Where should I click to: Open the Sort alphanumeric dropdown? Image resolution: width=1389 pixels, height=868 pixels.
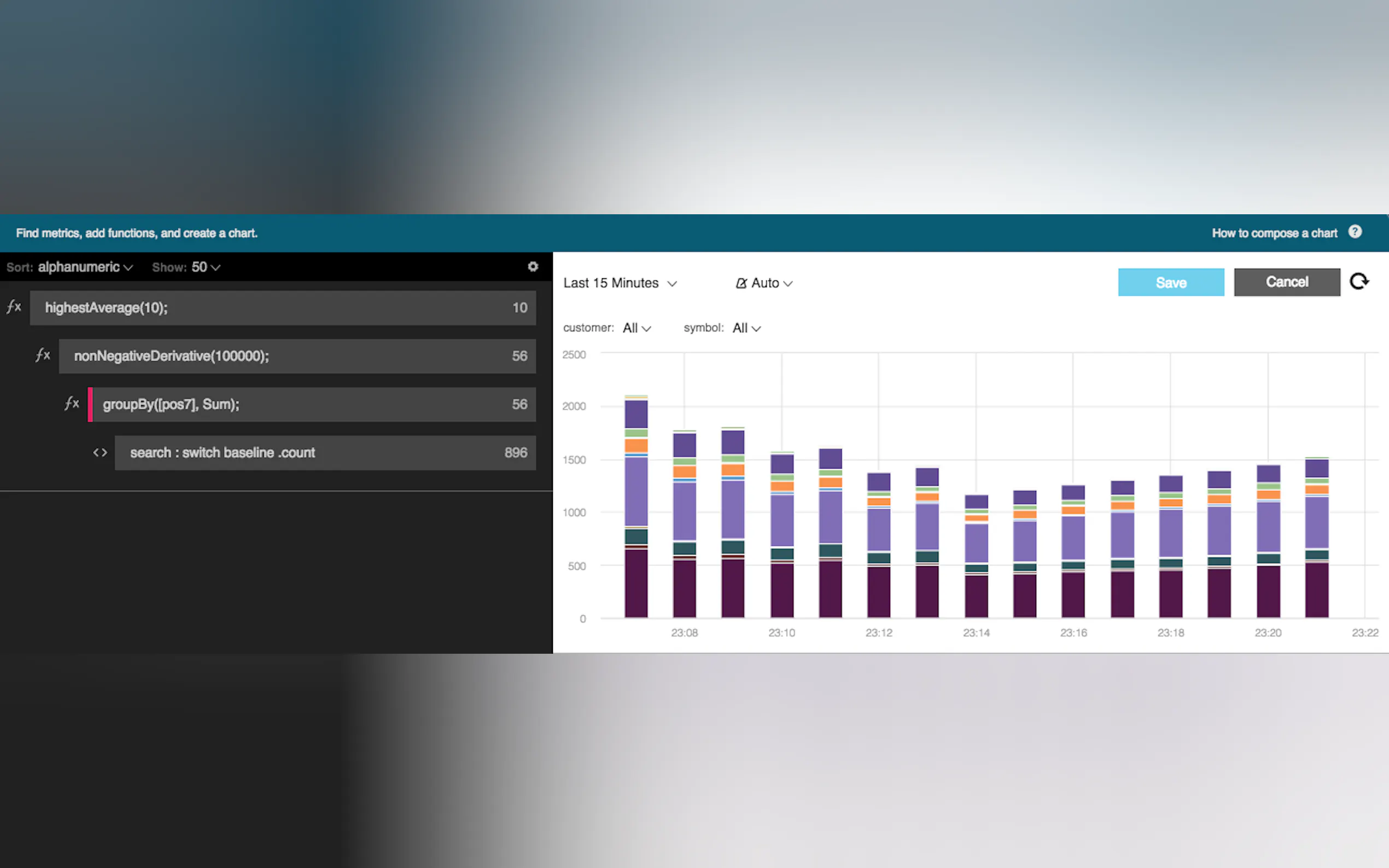[x=85, y=267]
